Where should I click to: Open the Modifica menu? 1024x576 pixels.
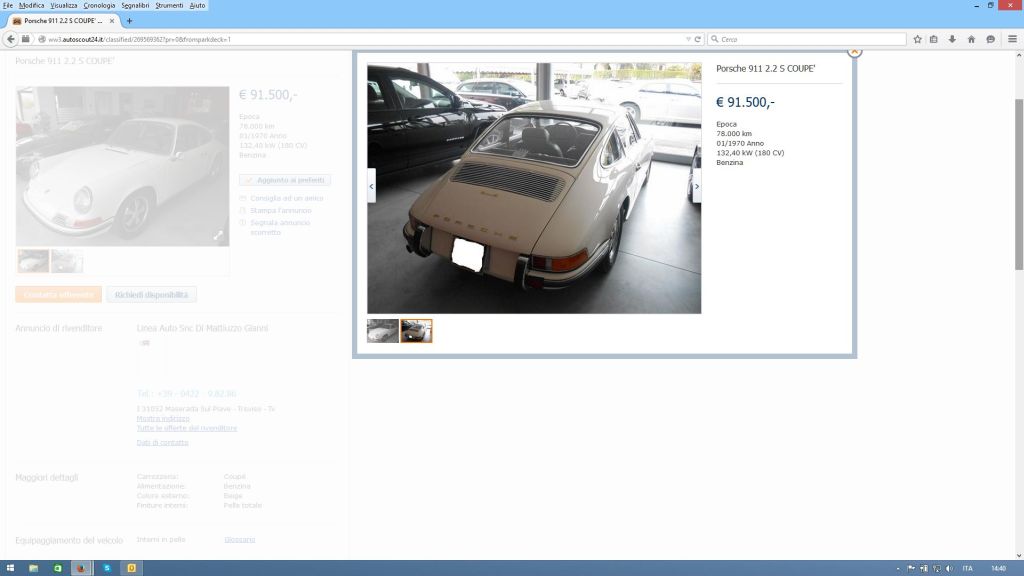coord(31,5)
